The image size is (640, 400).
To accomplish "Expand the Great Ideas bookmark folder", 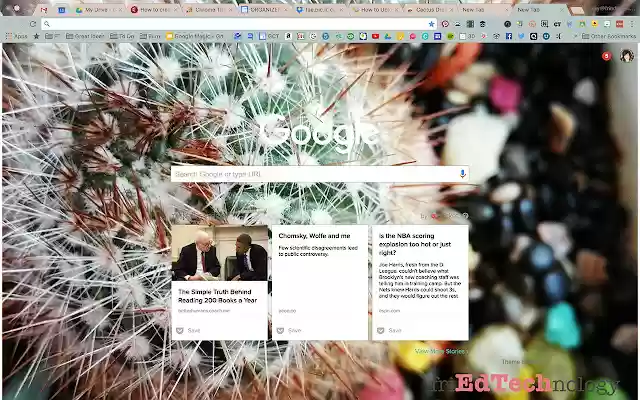I will click(x=85, y=36).
